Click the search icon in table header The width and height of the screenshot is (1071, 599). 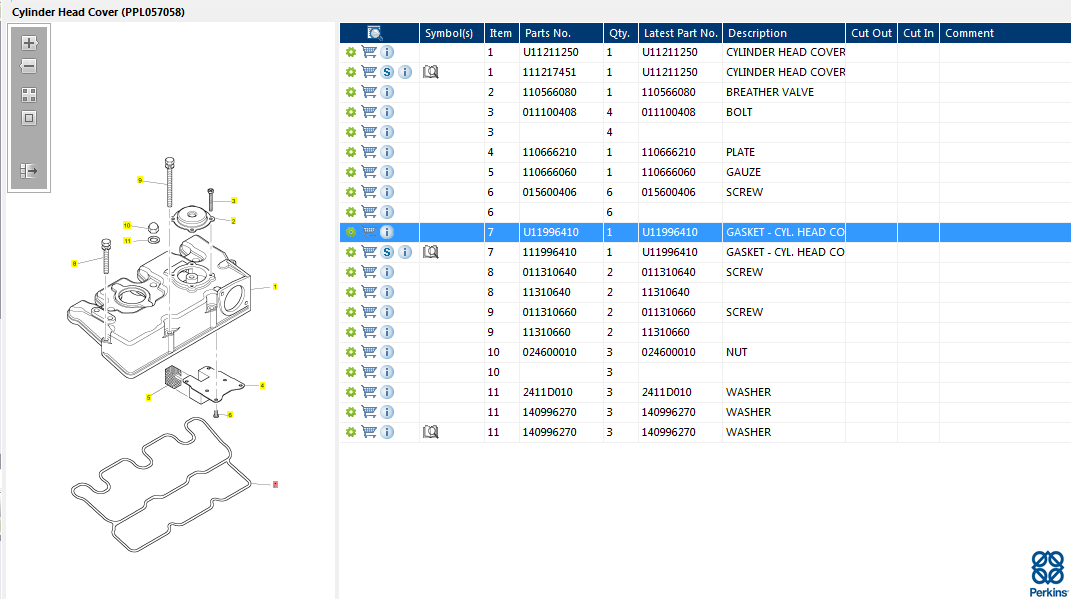point(374,33)
